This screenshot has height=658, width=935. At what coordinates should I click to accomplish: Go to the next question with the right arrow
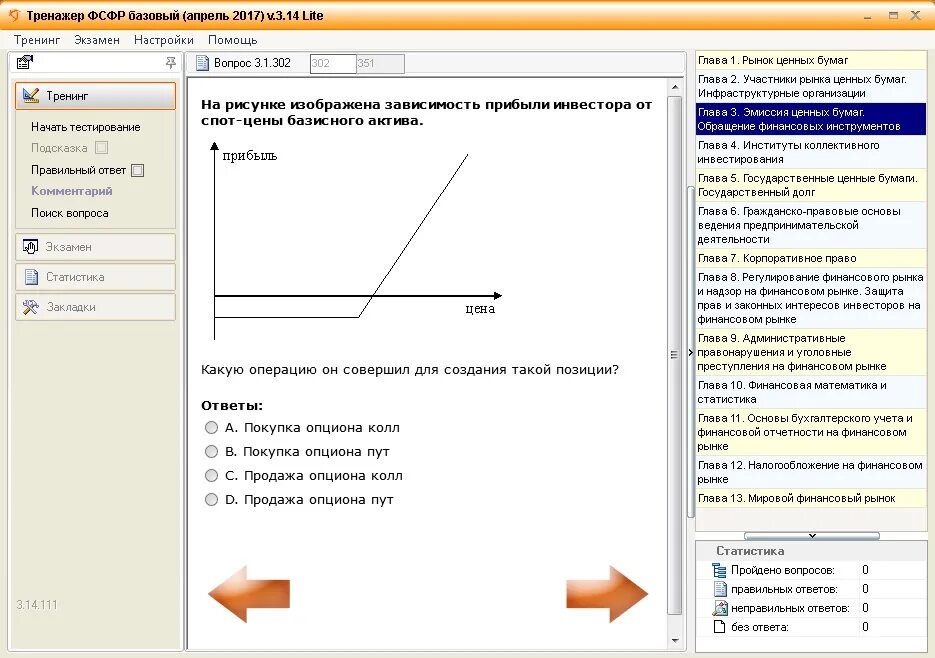coord(607,594)
